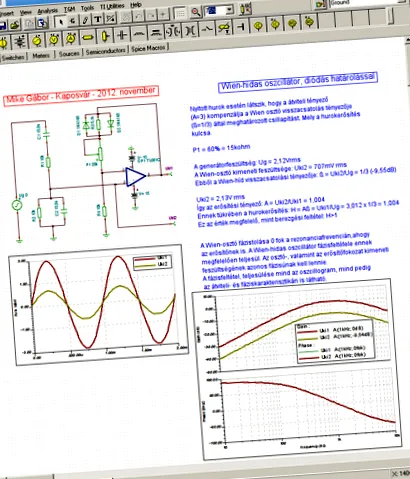
Task: Select the Text (T) tool
Action: (x=98, y=19)
